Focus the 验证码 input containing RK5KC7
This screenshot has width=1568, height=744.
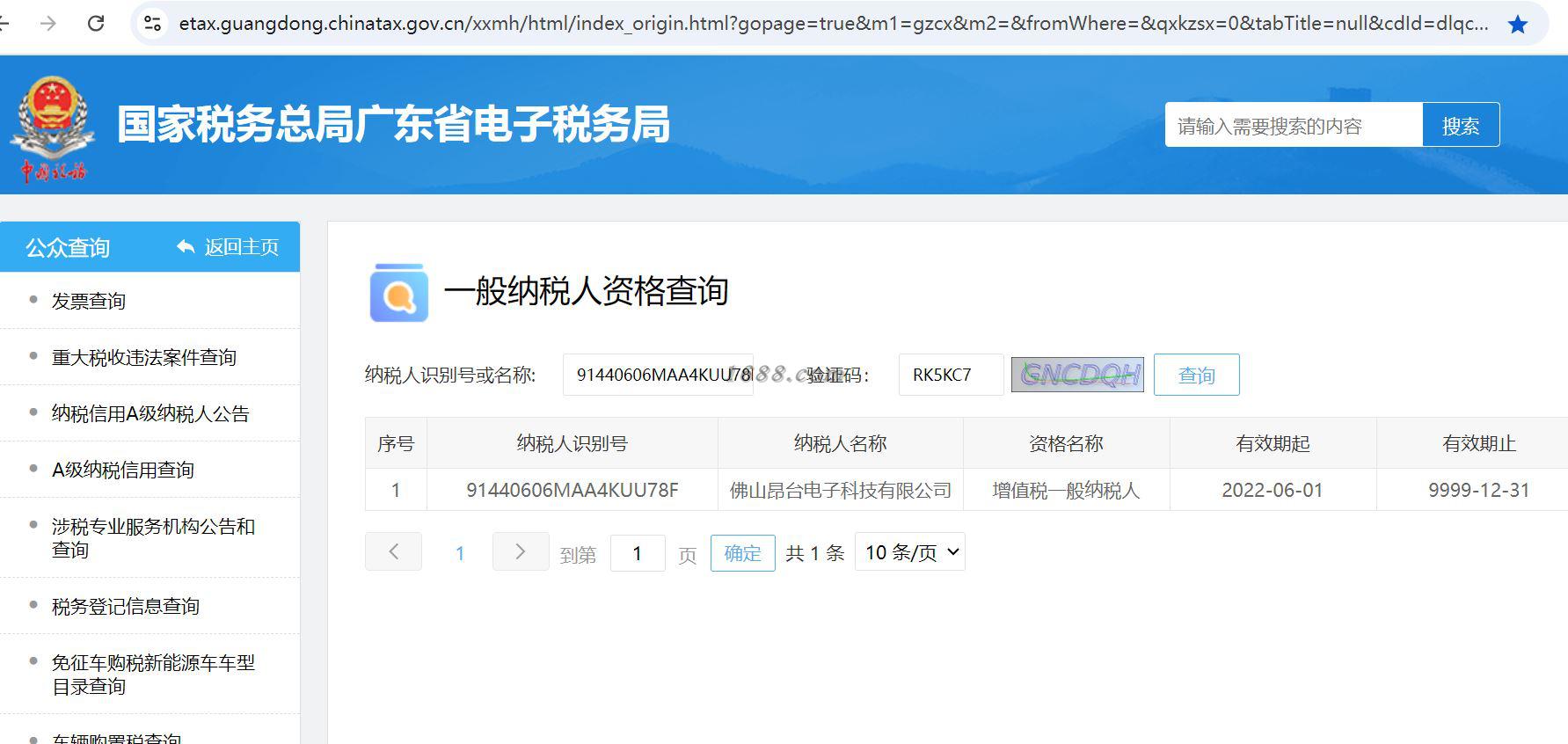(x=951, y=375)
